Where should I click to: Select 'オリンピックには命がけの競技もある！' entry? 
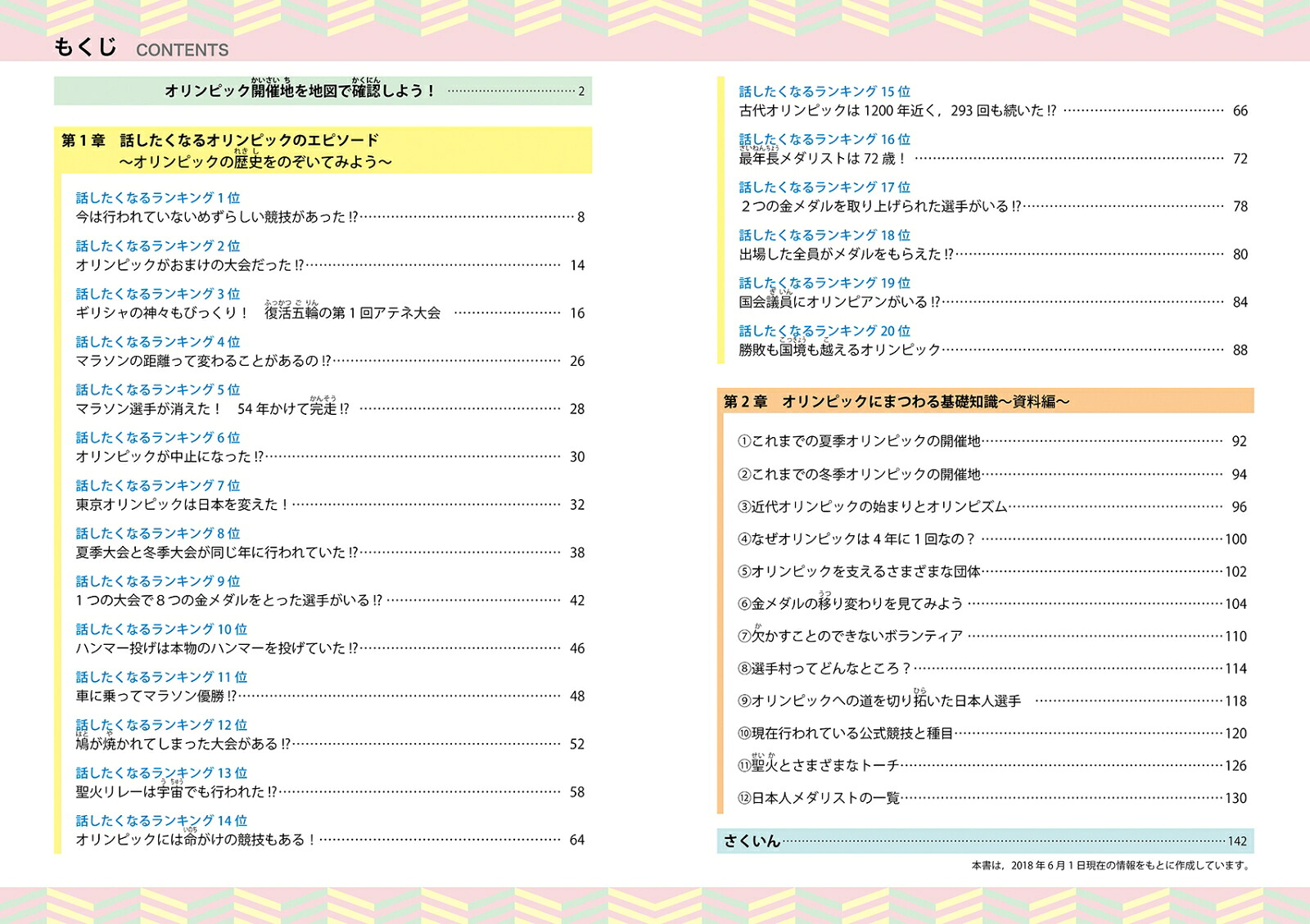[x=330, y=840]
